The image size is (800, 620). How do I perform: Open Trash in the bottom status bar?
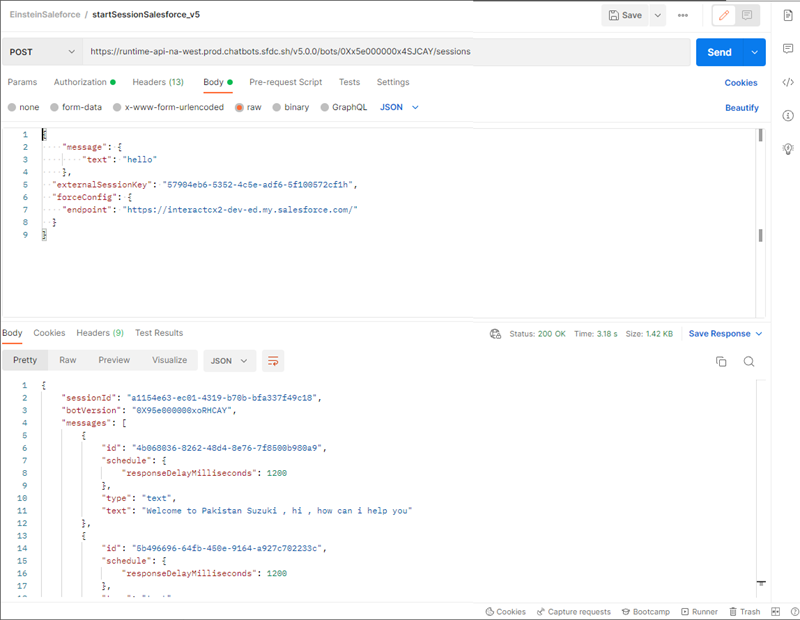[744, 611]
